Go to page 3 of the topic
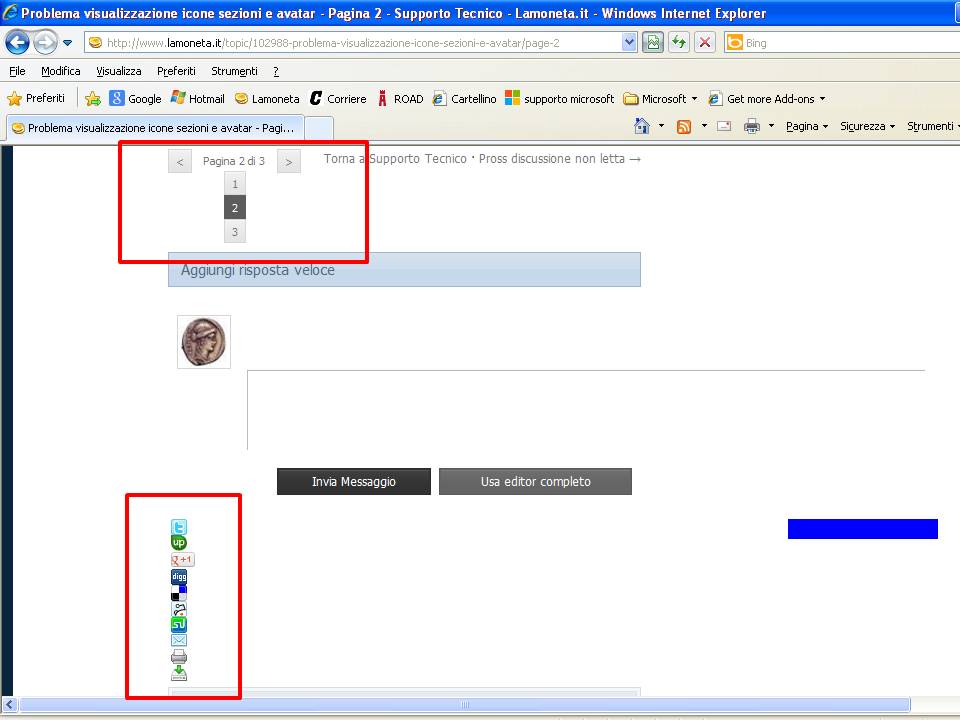This screenshot has width=960, height=720. pos(235,232)
